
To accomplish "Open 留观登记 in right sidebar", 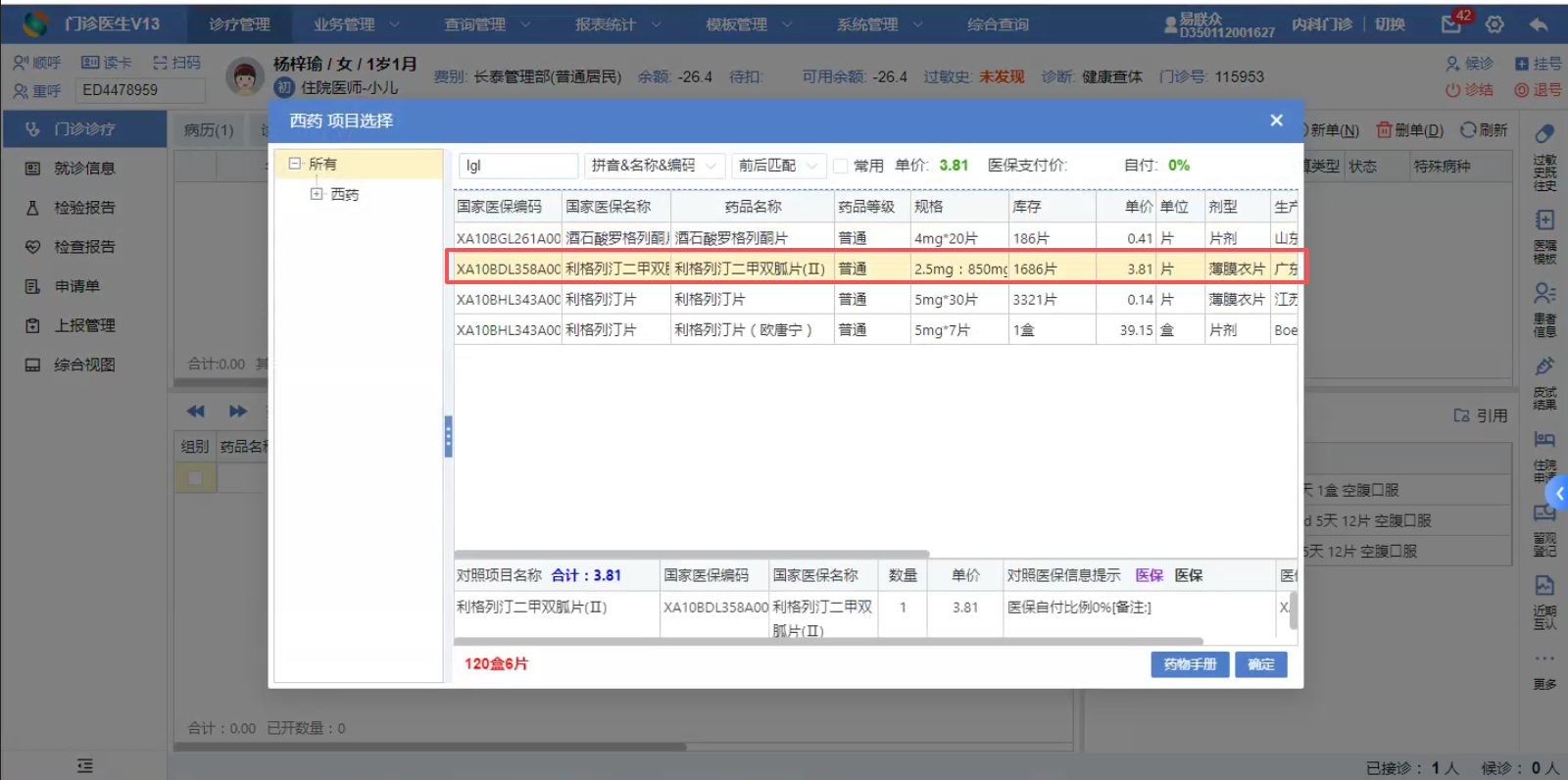I will coord(1544,531).
